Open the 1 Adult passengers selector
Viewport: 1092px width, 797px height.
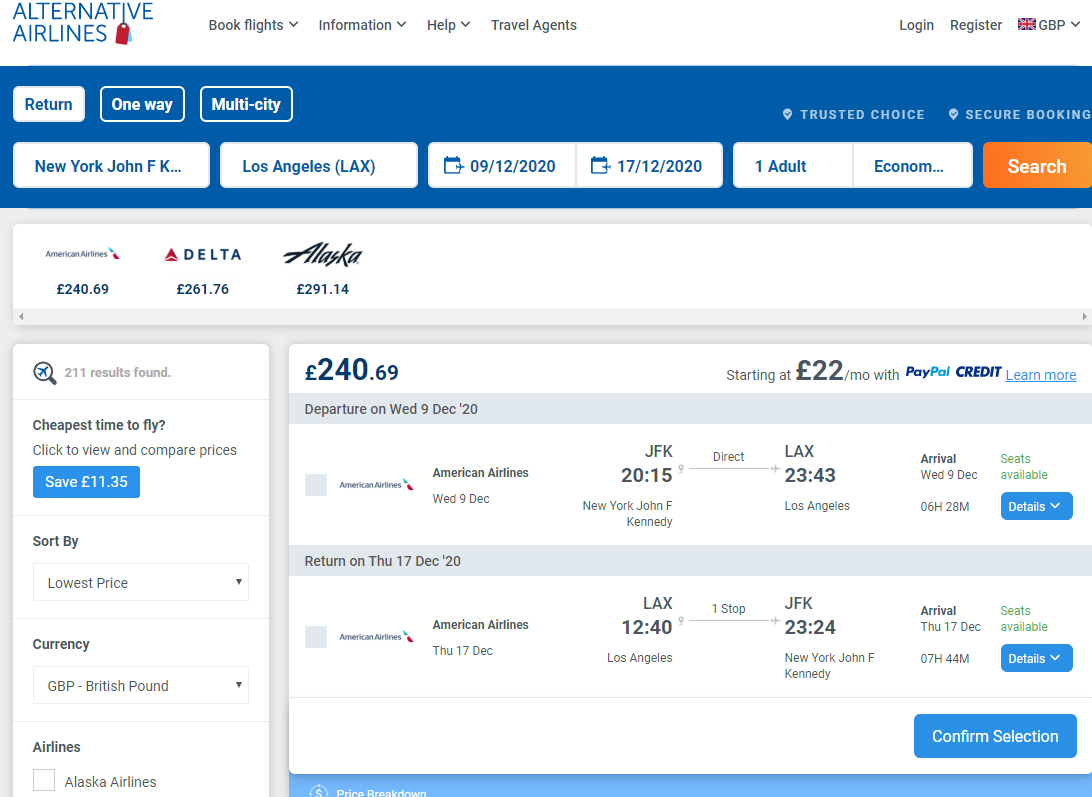[793, 166]
